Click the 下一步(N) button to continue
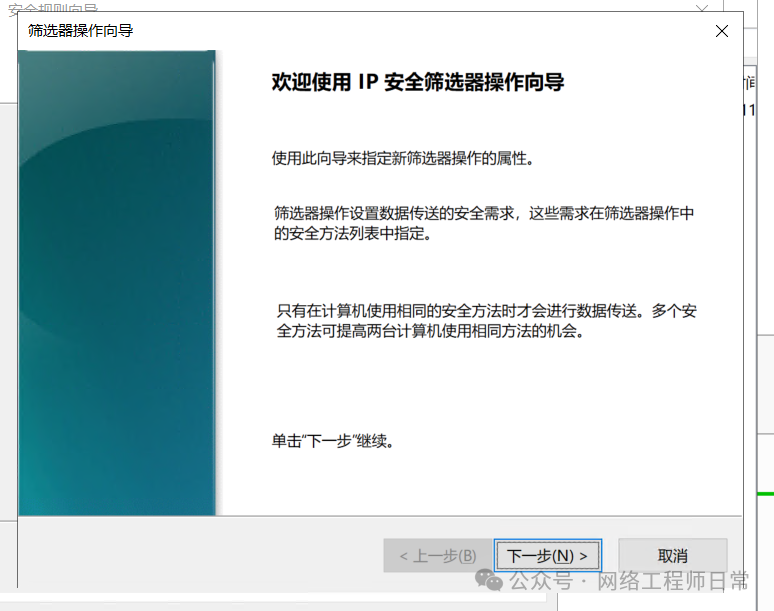This screenshot has width=774, height=611. click(x=548, y=556)
